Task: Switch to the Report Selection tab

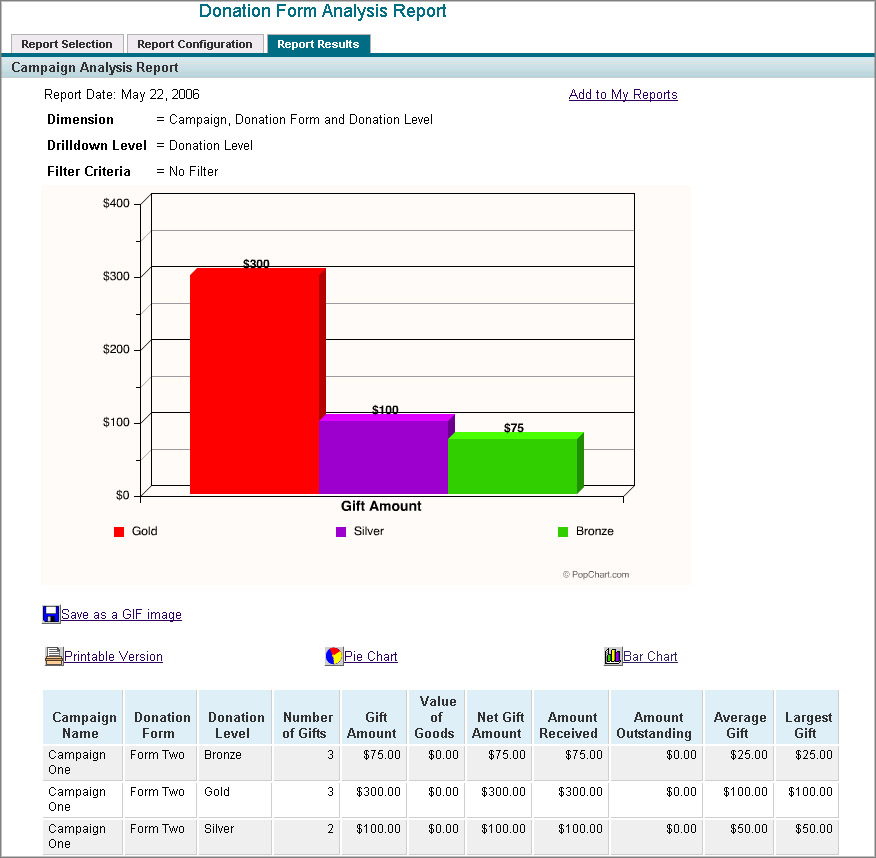Action: click(67, 44)
